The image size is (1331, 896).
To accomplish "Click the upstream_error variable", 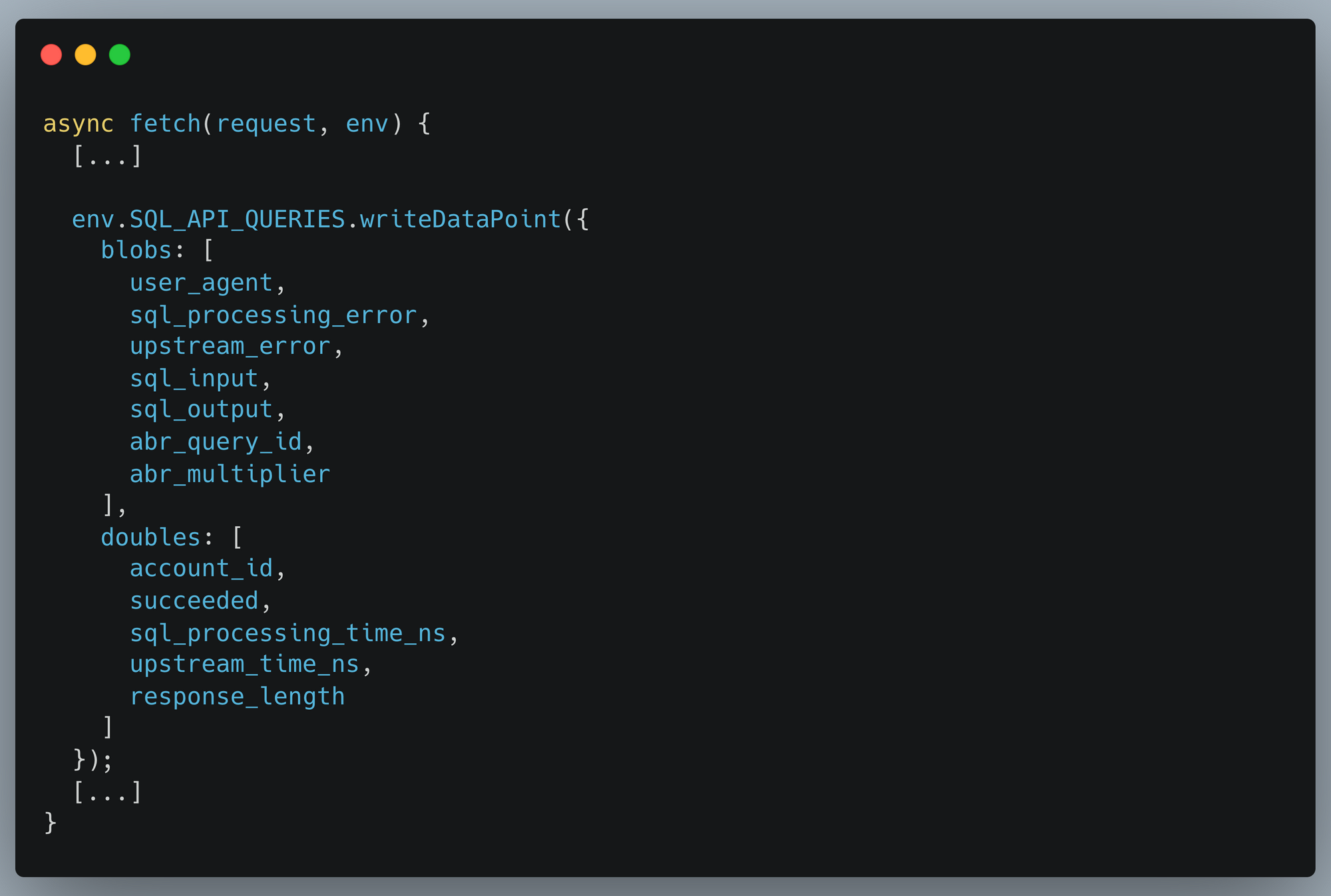I will pos(230,347).
